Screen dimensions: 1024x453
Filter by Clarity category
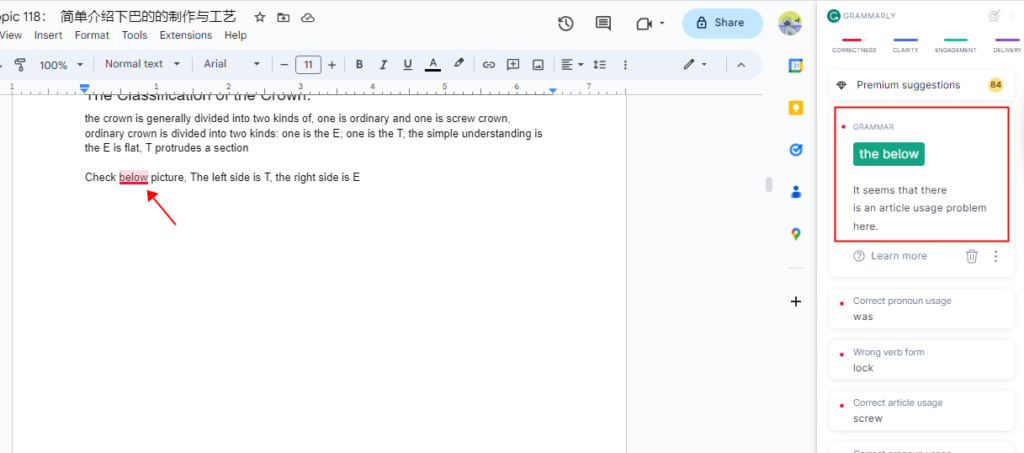[x=905, y=46]
